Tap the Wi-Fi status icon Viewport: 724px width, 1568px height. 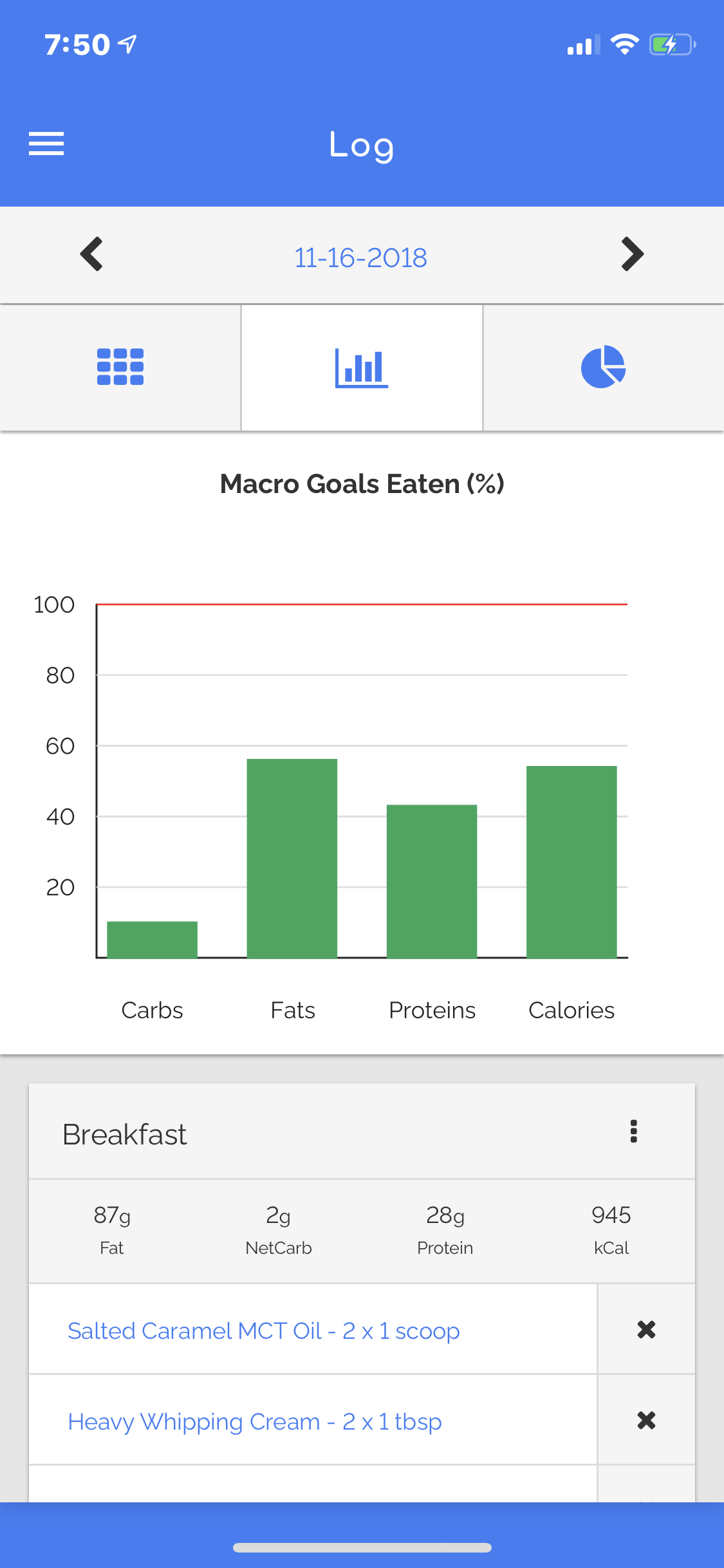tap(624, 44)
